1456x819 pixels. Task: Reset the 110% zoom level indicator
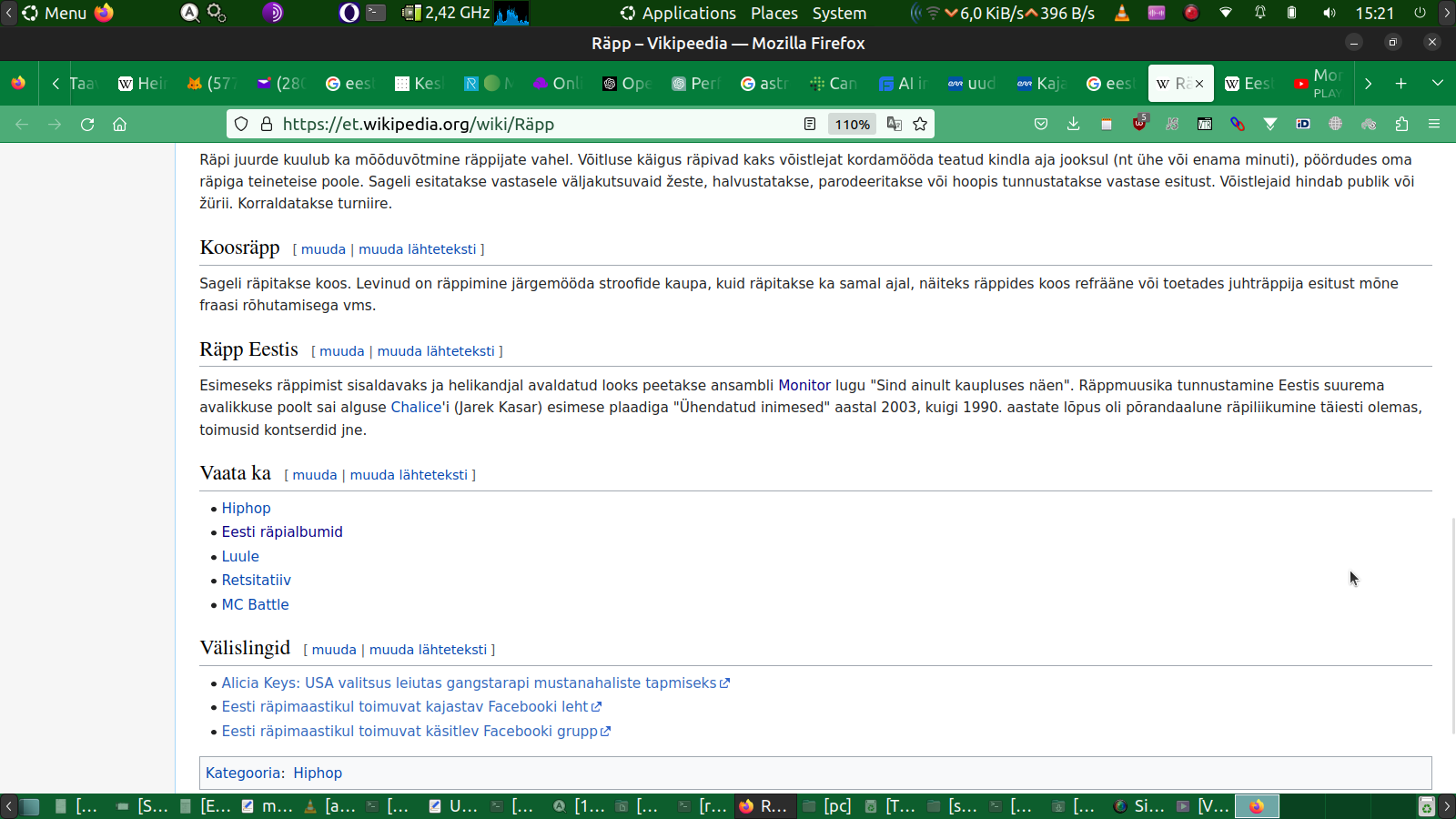pos(853,125)
